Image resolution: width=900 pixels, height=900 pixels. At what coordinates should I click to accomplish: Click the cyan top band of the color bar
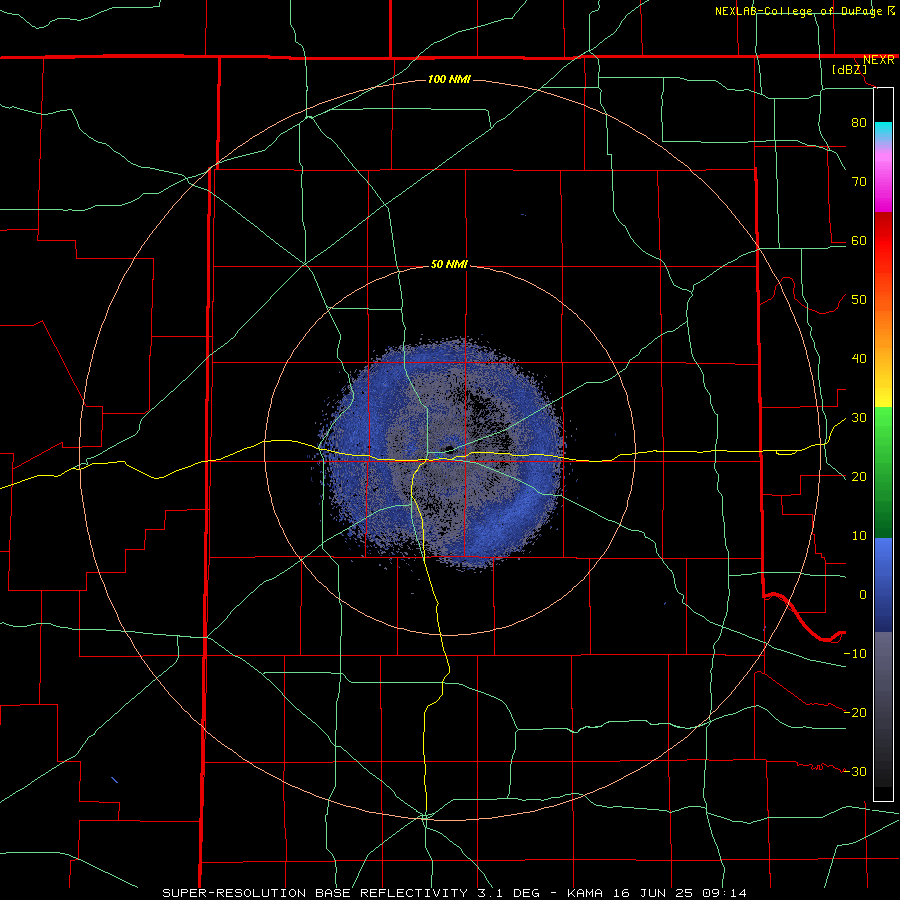pyautogui.click(x=883, y=132)
